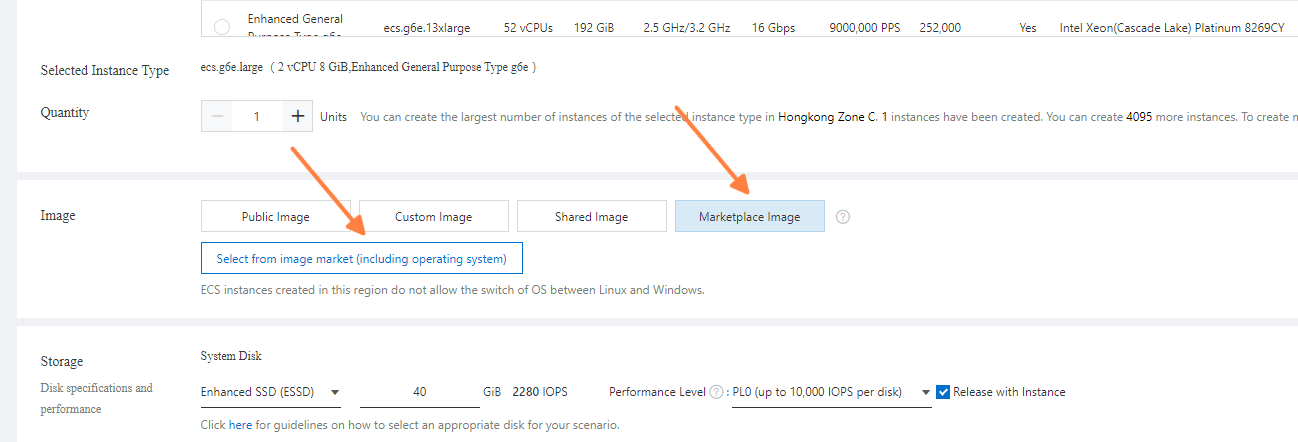Click the Release with Instance label text

[1009, 392]
